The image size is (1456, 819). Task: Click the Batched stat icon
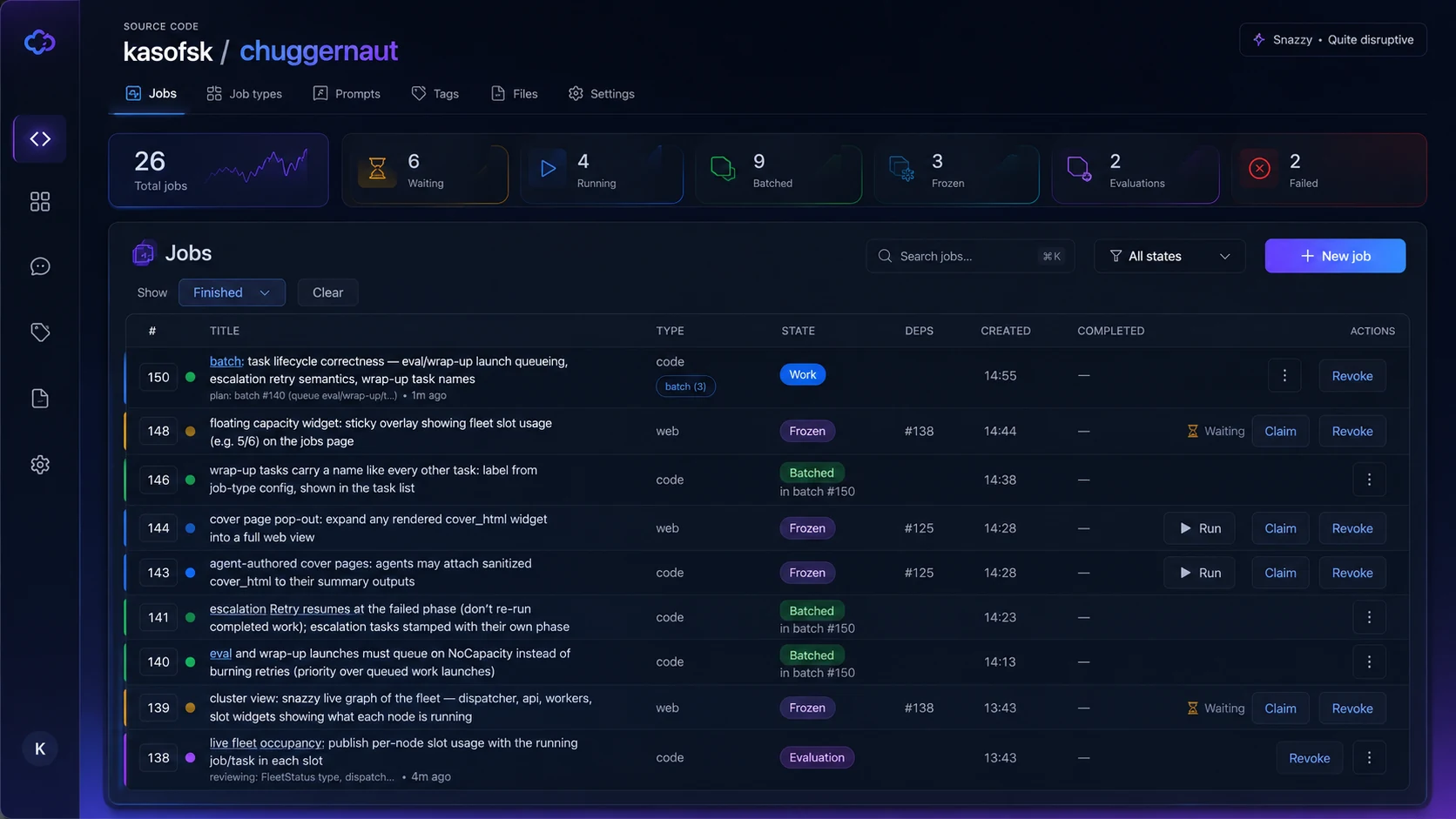(x=723, y=169)
